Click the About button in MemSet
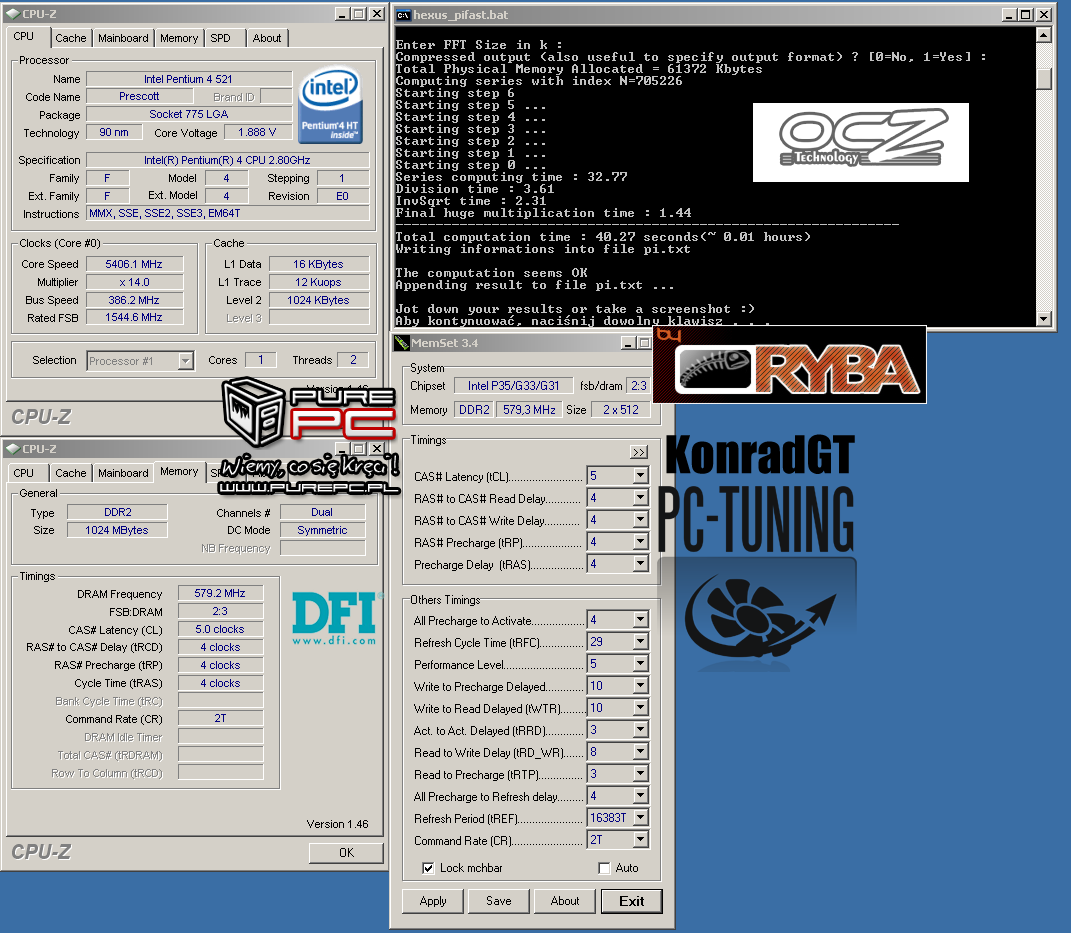 (565, 901)
